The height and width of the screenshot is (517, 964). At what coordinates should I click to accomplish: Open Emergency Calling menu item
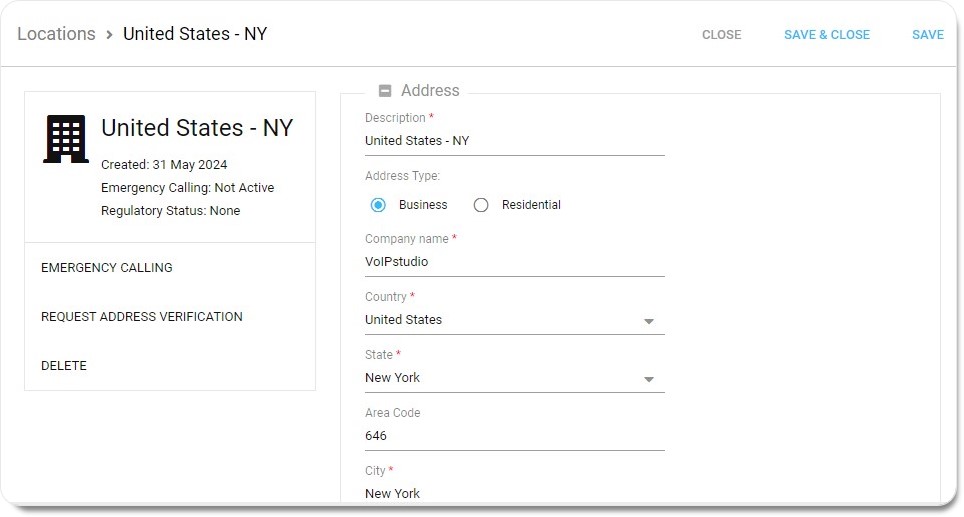pyautogui.click(x=107, y=268)
